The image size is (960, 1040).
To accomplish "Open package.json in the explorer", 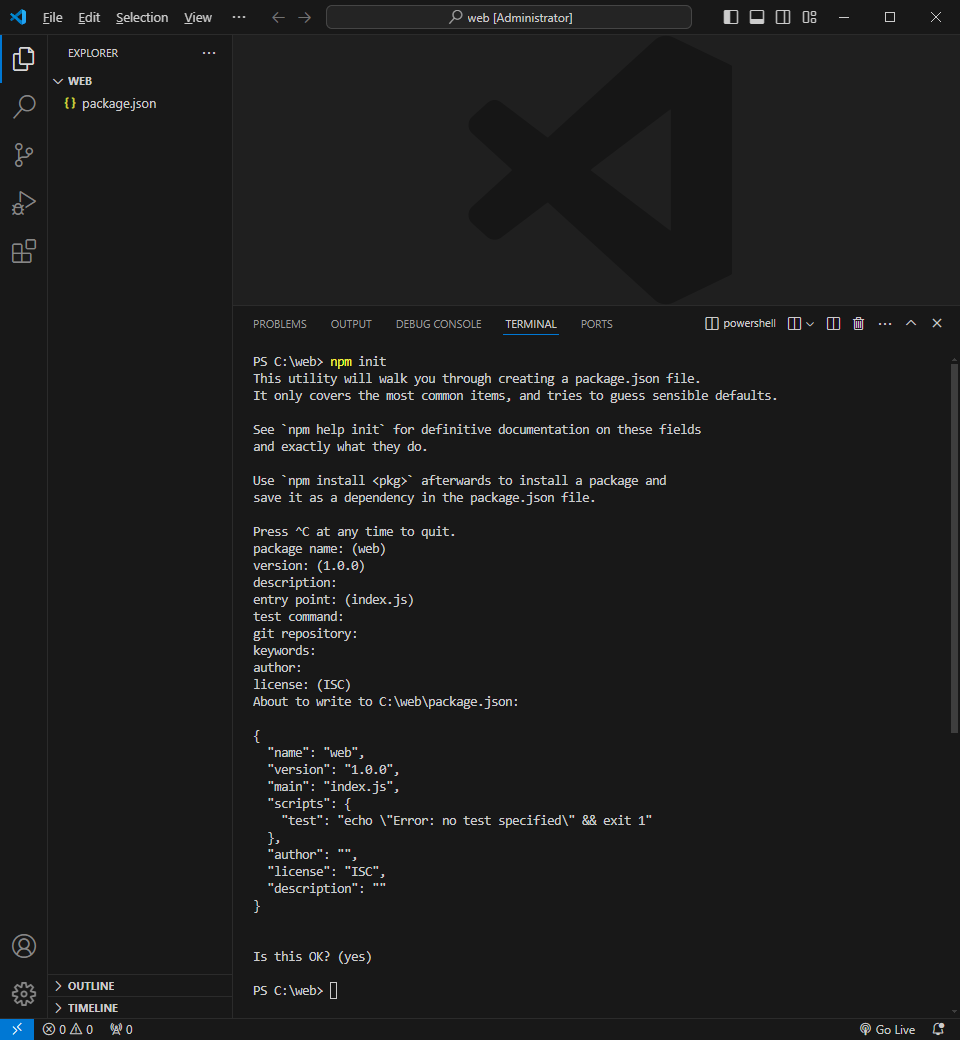I will pos(140,103).
